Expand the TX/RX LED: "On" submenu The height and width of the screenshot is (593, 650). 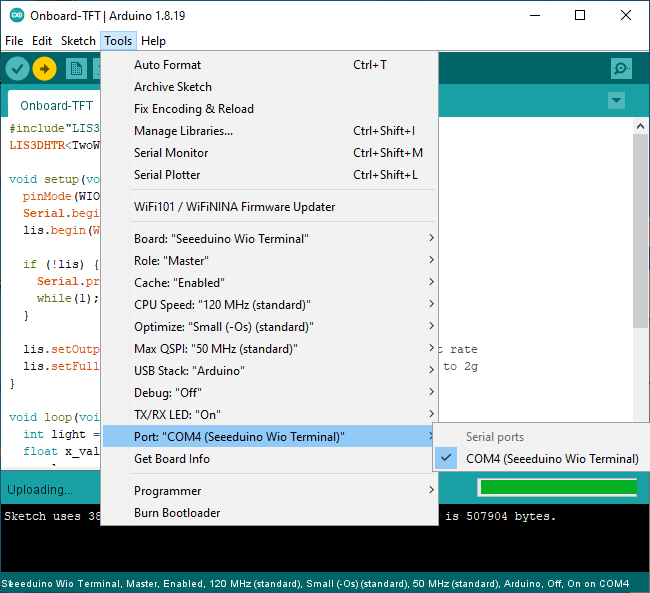(x=270, y=414)
